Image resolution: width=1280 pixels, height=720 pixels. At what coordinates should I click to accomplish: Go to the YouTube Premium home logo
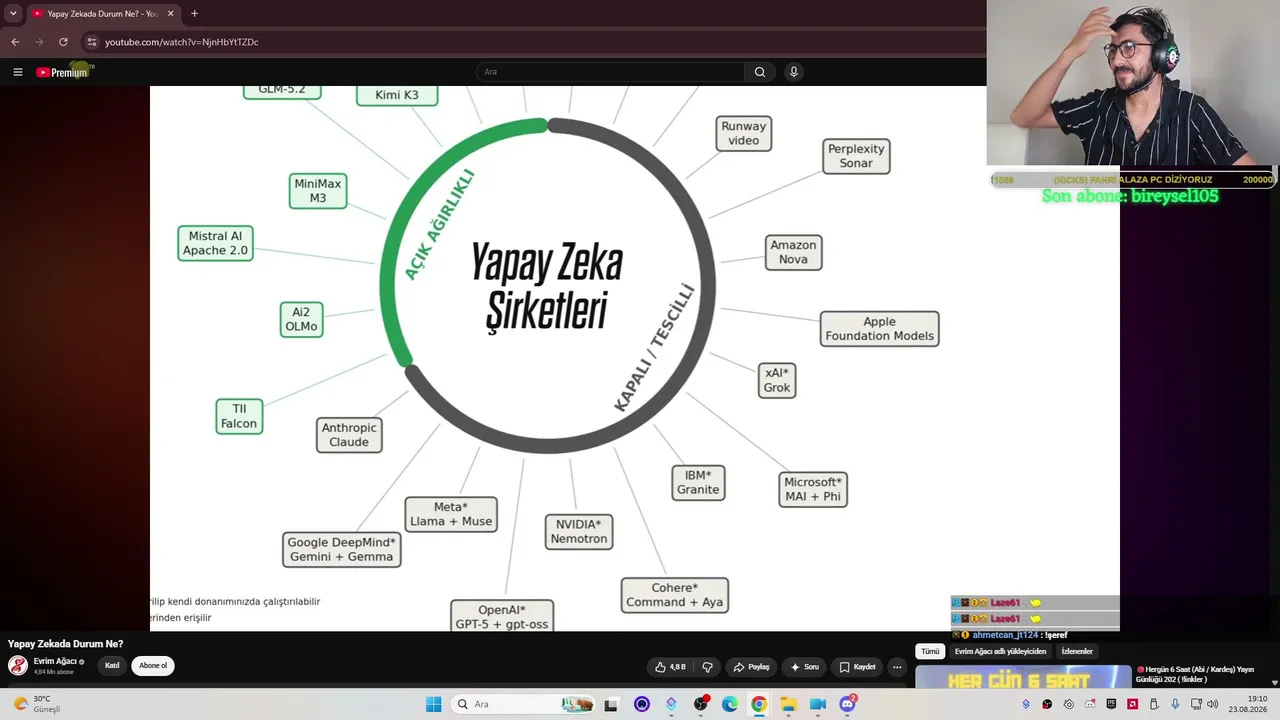pos(63,72)
